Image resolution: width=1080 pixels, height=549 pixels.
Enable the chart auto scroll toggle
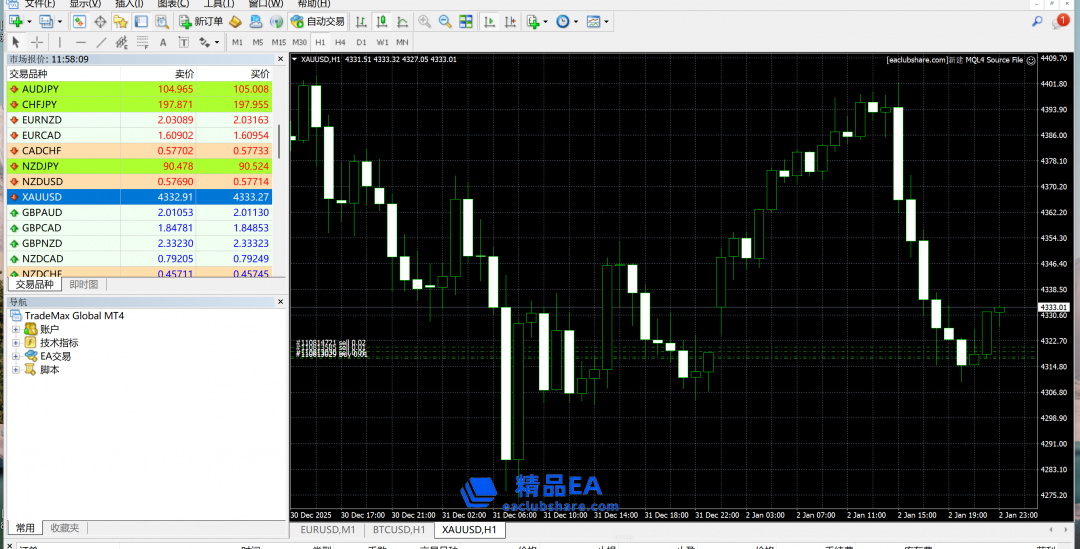click(489, 21)
